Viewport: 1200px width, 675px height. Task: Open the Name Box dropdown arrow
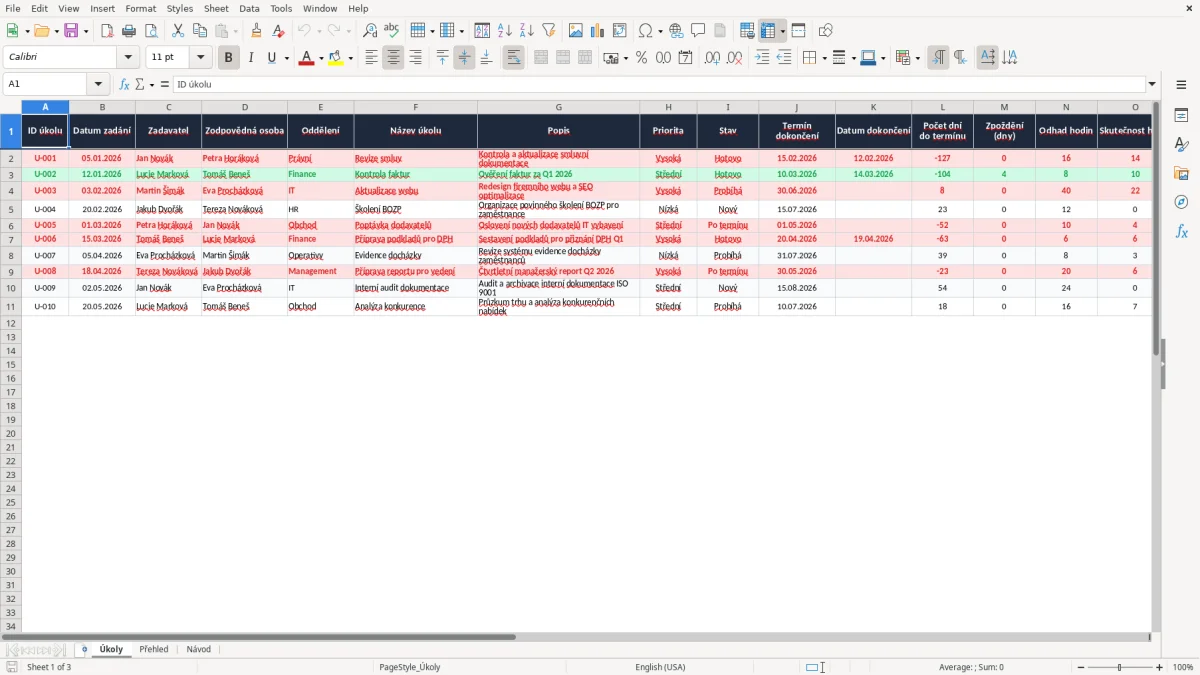point(97,84)
